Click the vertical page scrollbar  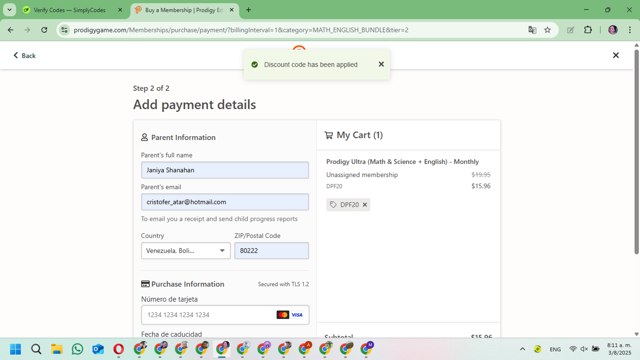tap(636, 152)
